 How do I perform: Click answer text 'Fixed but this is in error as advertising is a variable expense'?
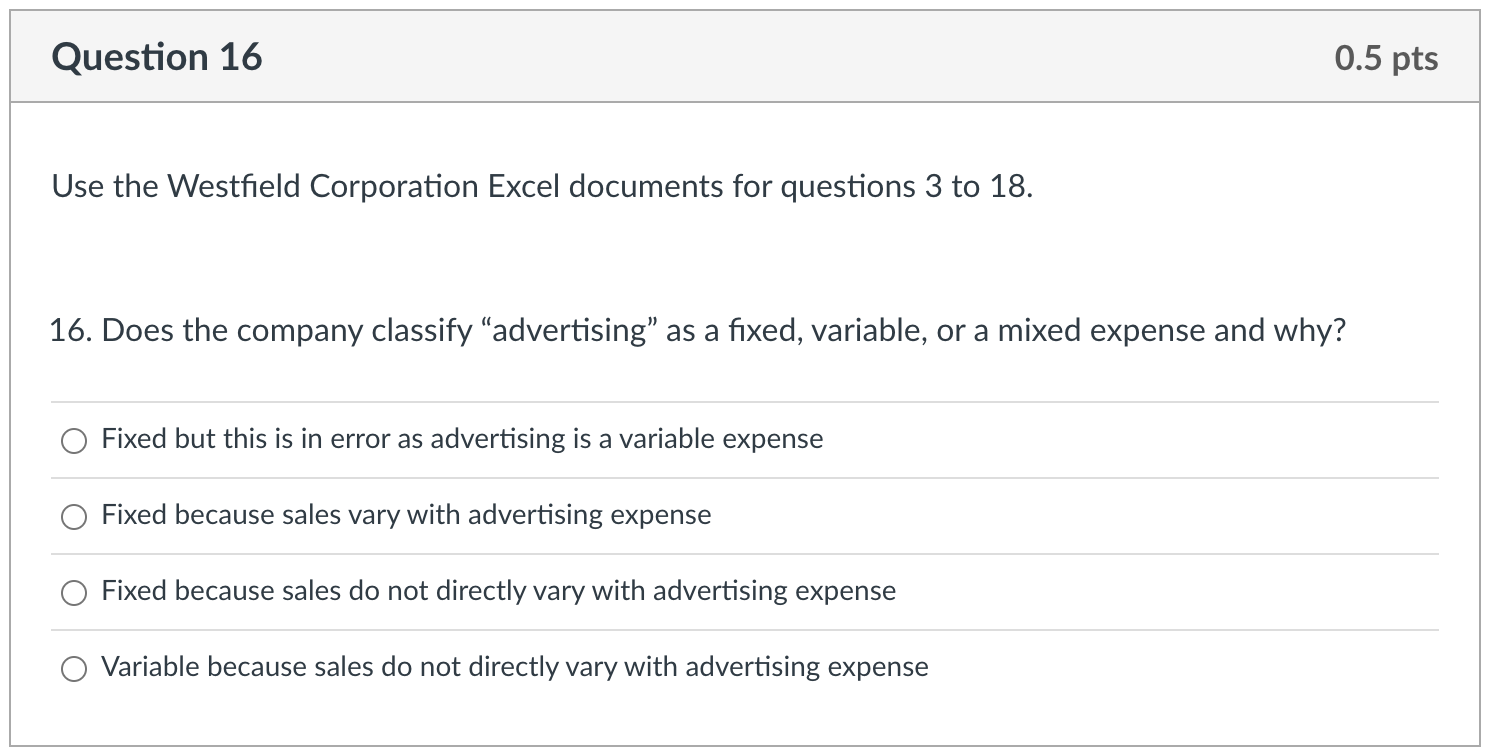point(462,439)
